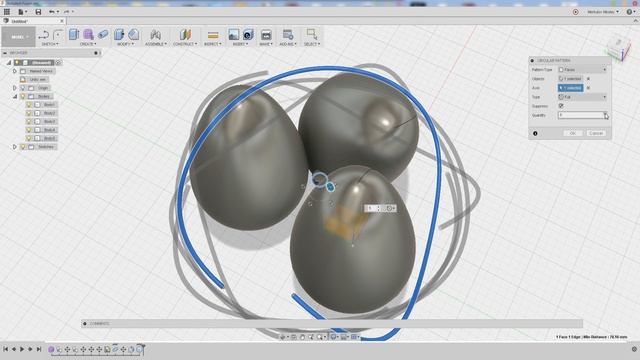Open the Create menu
Screen dimensions: 640x360
tap(88, 44)
